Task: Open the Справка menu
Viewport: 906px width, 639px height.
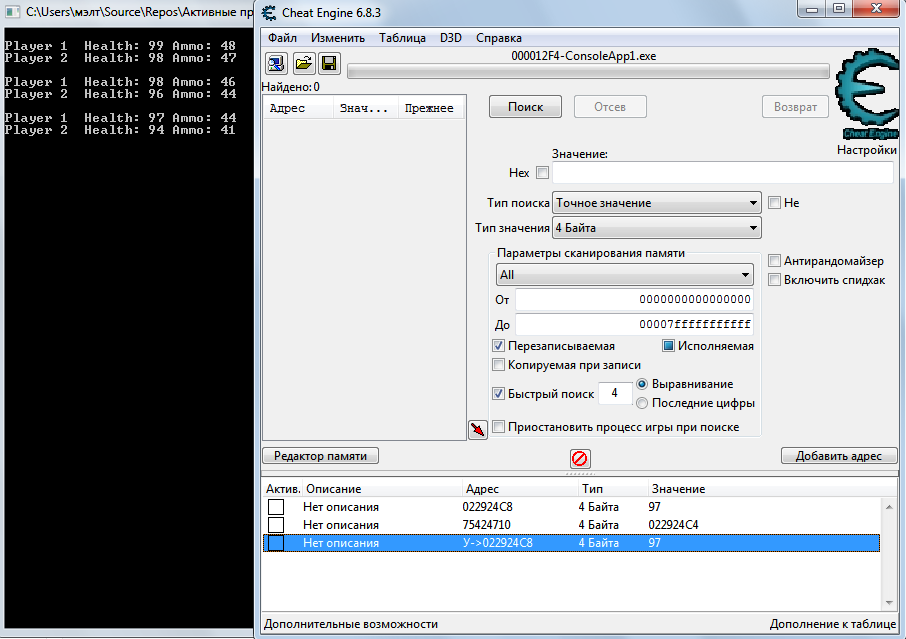Action: 498,38
